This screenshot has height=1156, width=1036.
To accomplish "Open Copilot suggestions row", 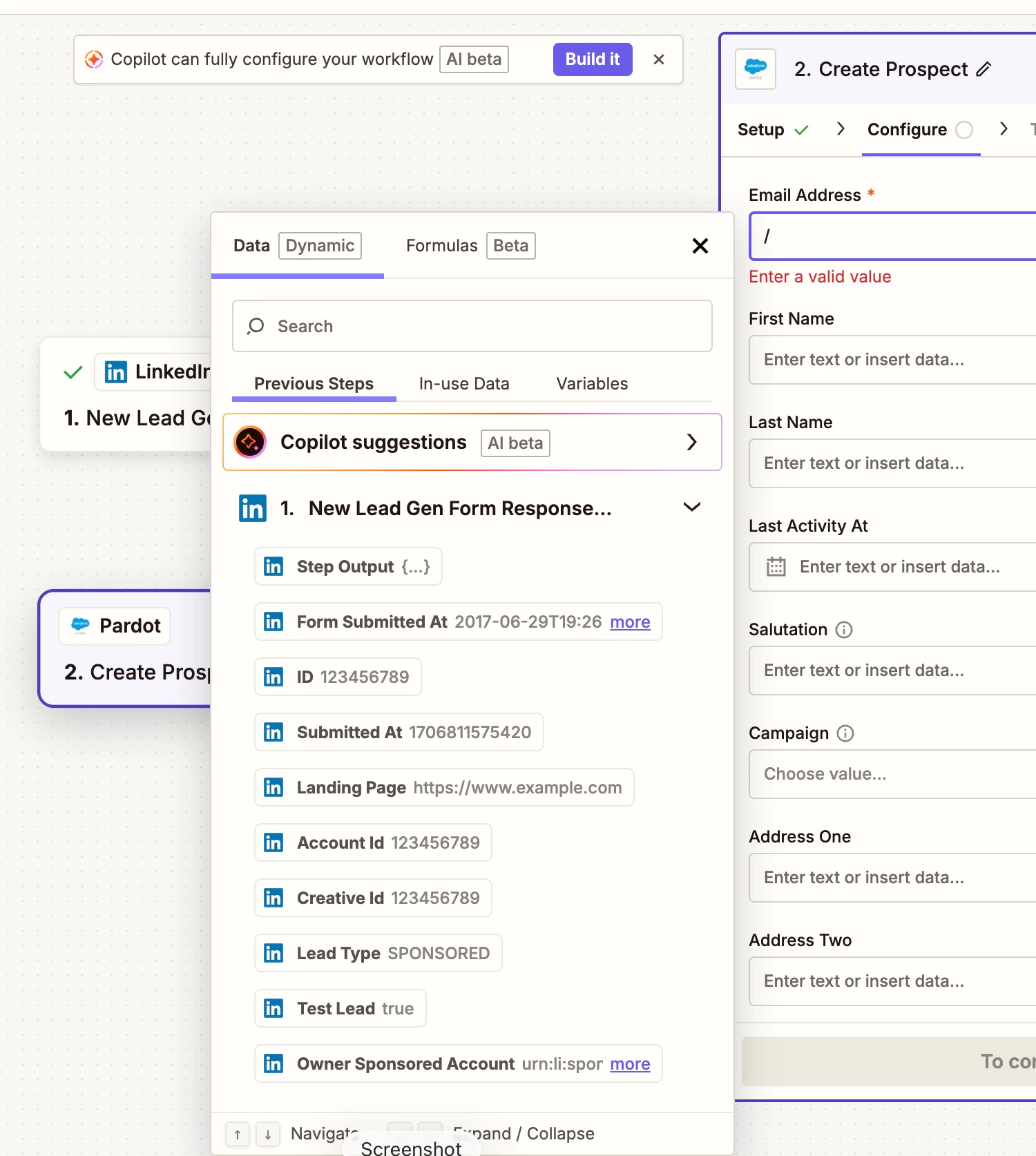I will coord(472,442).
